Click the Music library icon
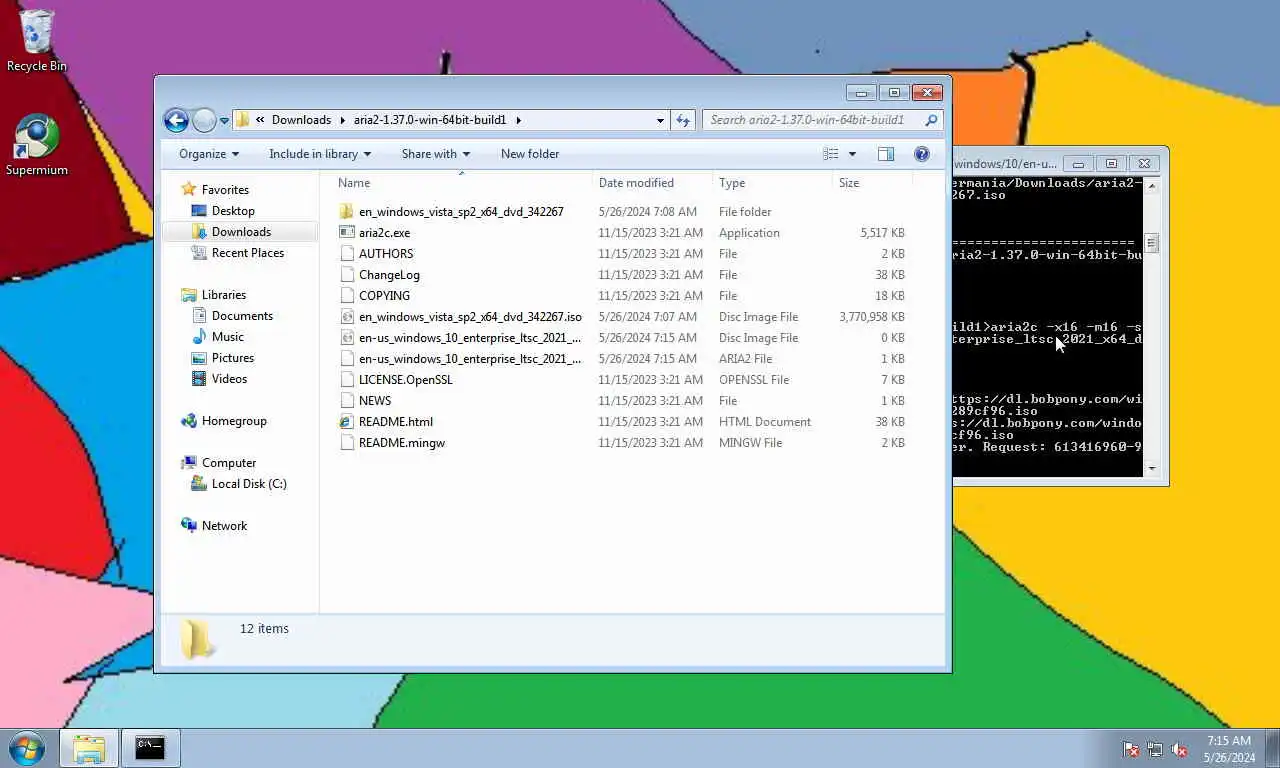 coord(199,337)
